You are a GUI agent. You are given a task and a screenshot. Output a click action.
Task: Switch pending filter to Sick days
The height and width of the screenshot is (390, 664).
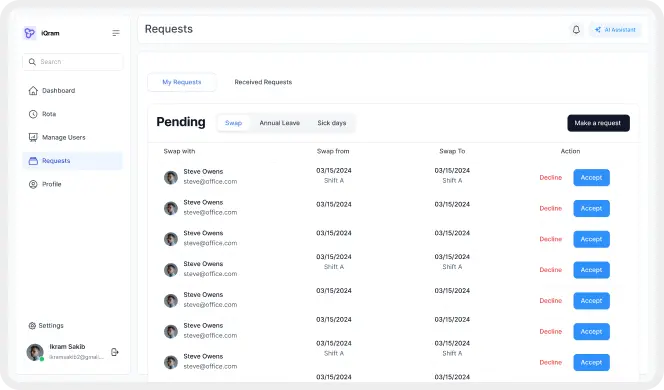tap(332, 123)
